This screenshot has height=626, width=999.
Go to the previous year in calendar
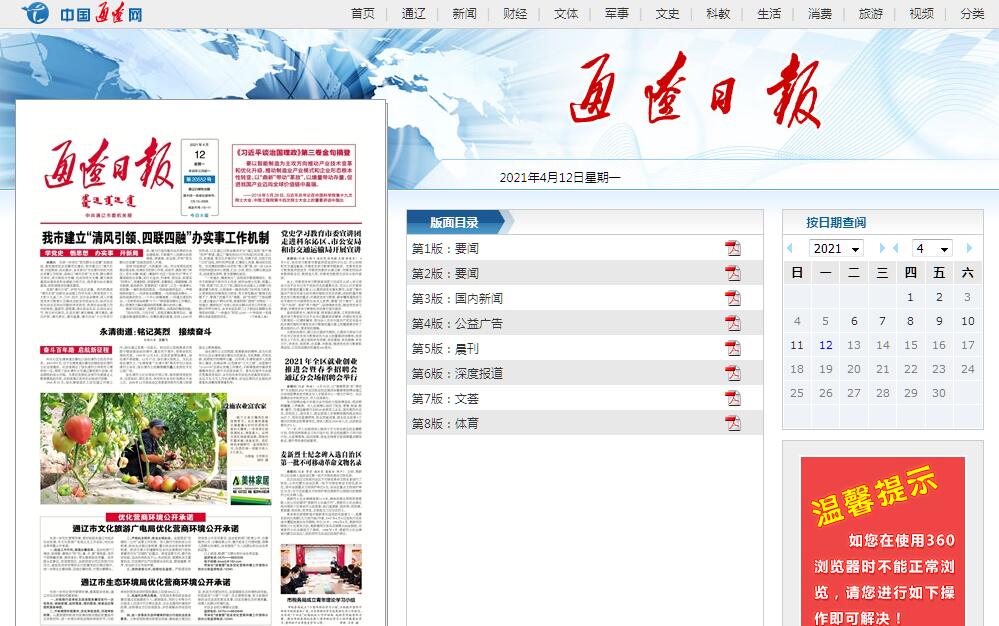click(x=790, y=248)
